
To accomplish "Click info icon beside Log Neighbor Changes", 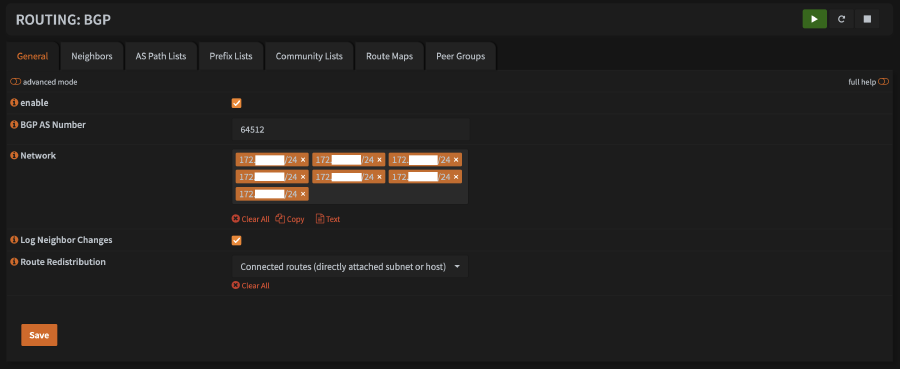I will [14, 240].
